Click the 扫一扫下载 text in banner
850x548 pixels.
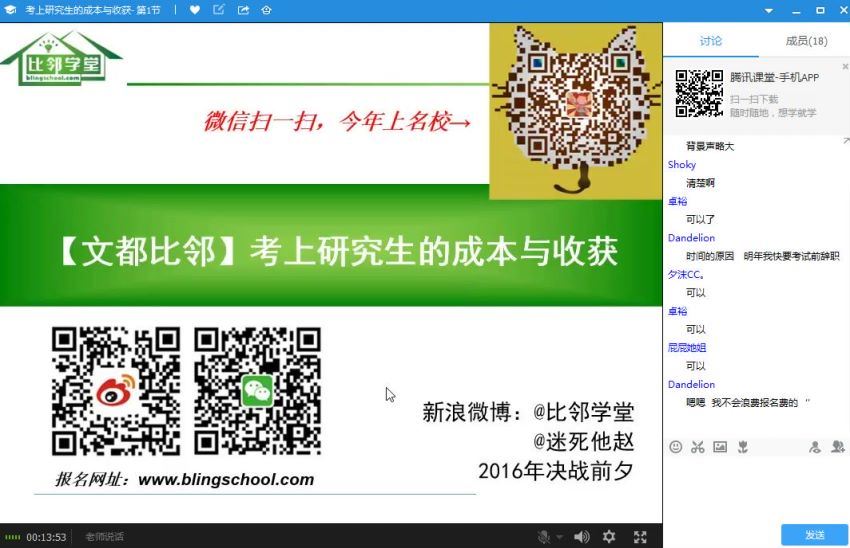pos(754,99)
